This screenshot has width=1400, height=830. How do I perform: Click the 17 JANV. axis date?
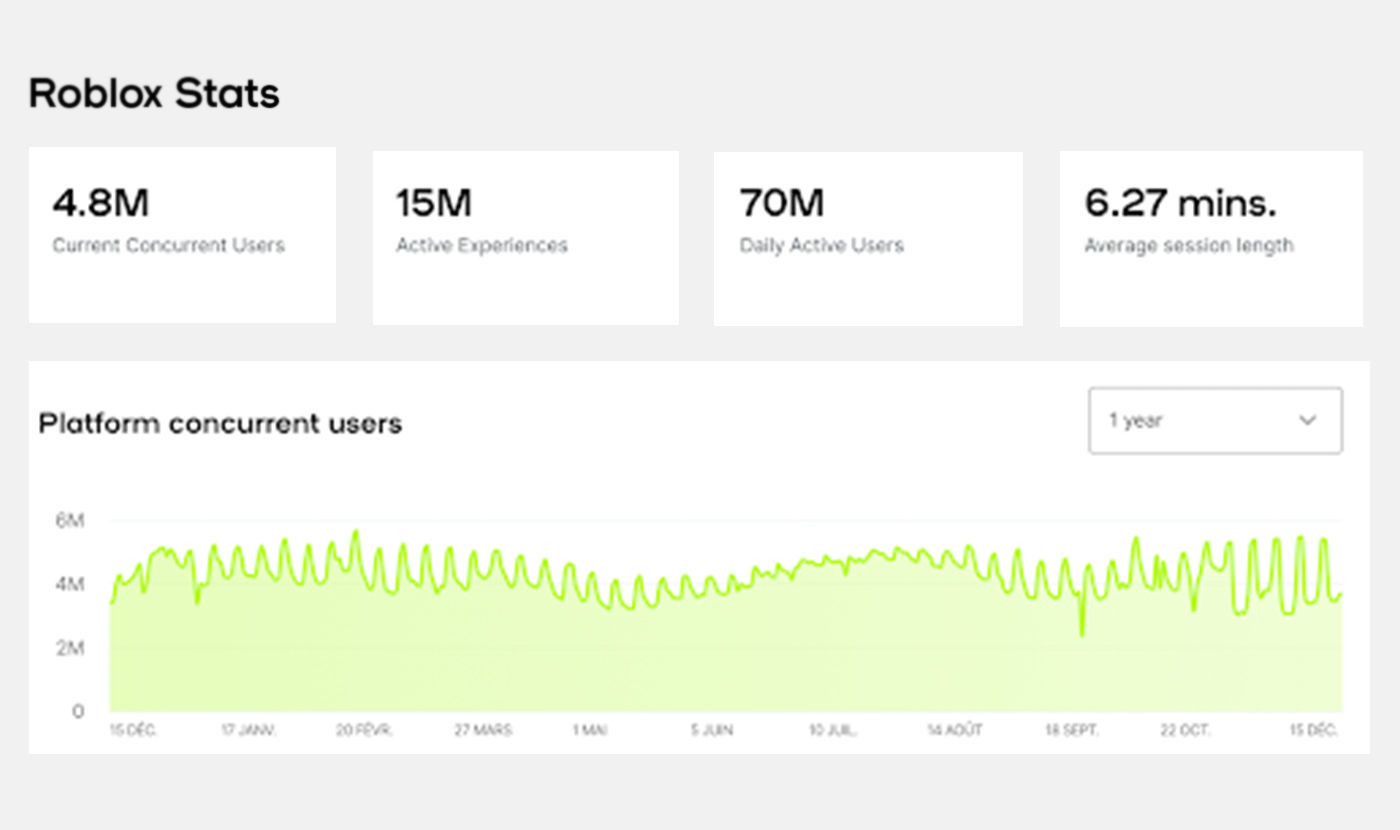(x=249, y=731)
